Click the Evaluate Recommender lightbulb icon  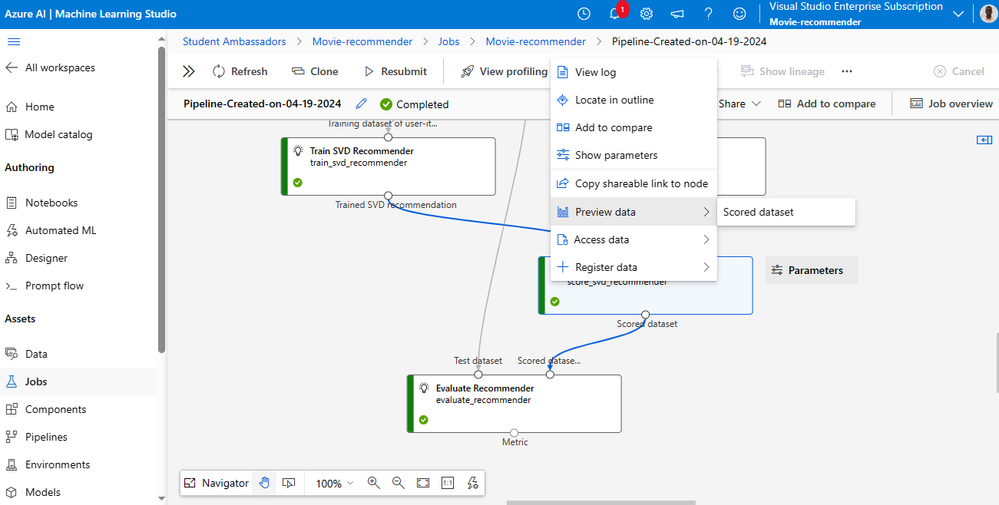pyautogui.click(x=424, y=388)
